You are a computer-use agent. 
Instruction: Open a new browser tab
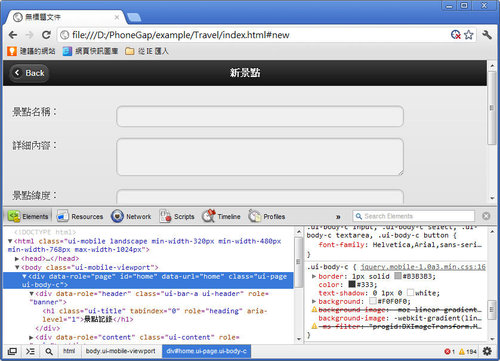pos(134,17)
